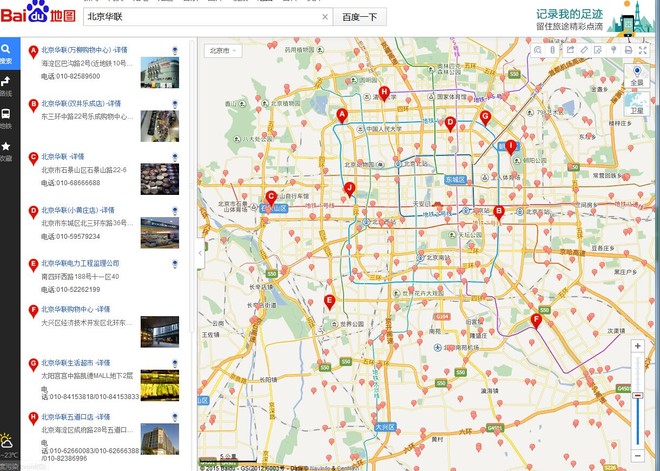Switch the map to fullscreen view
Viewport: 660px width, 471px height.
pyautogui.click(x=643, y=50)
